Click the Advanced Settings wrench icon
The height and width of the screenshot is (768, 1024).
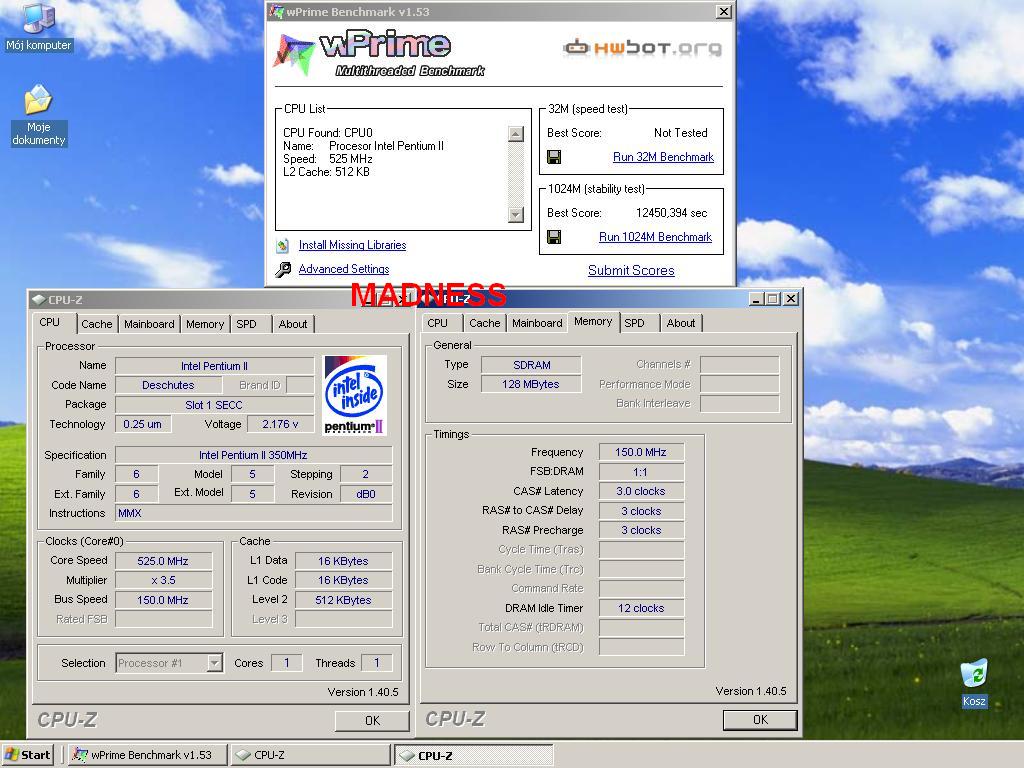[283, 269]
